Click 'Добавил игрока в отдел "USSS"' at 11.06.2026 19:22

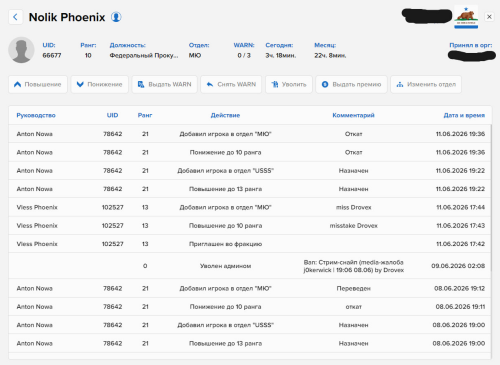pos(225,171)
